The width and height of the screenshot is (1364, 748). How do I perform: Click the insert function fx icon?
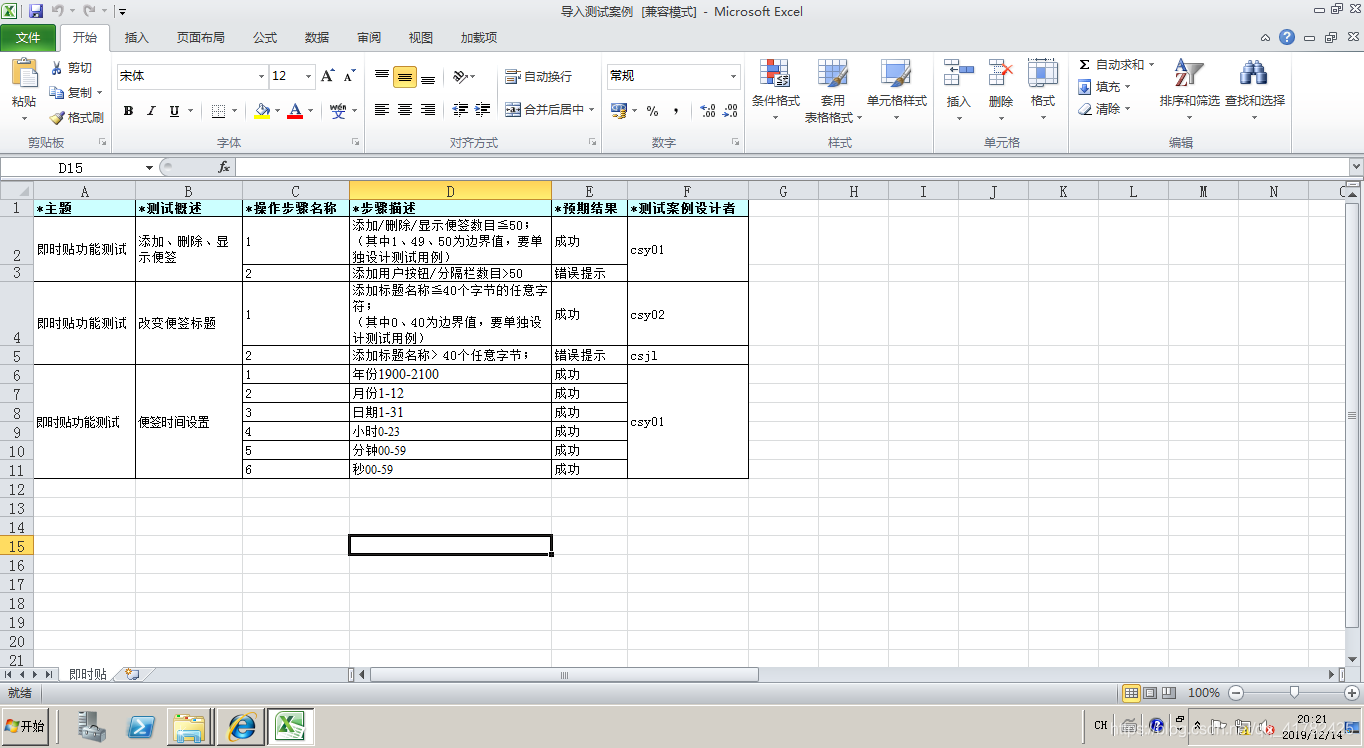[x=224, y=167]
